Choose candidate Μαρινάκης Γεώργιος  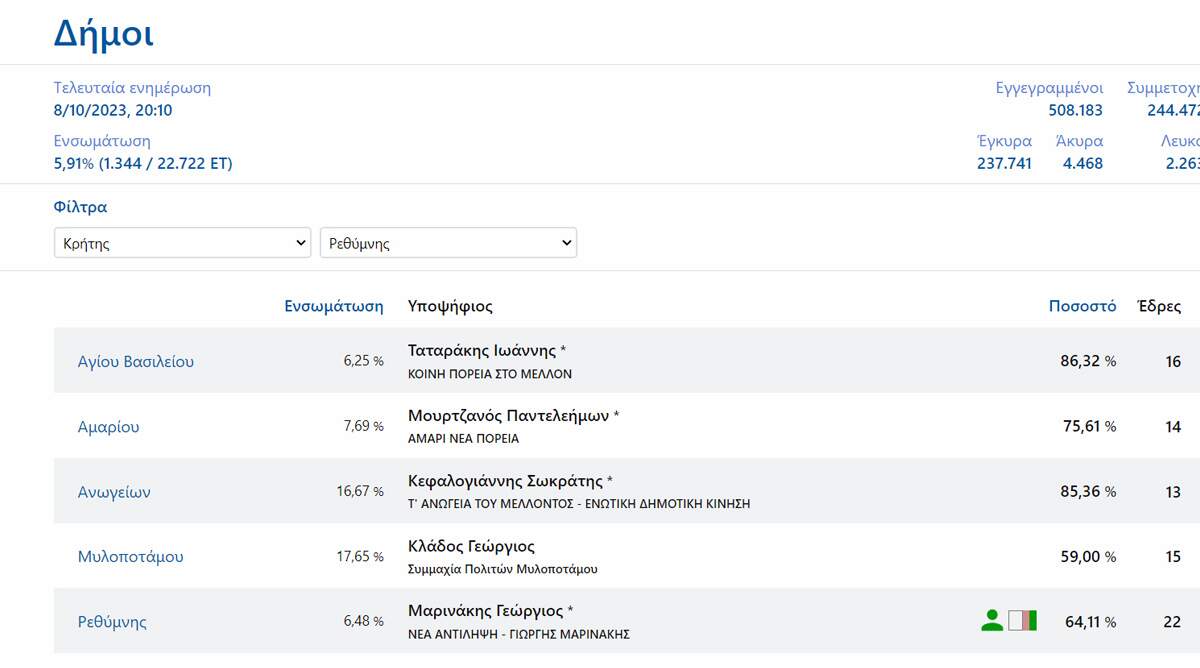pyautogui.click(x=485, y=611)
